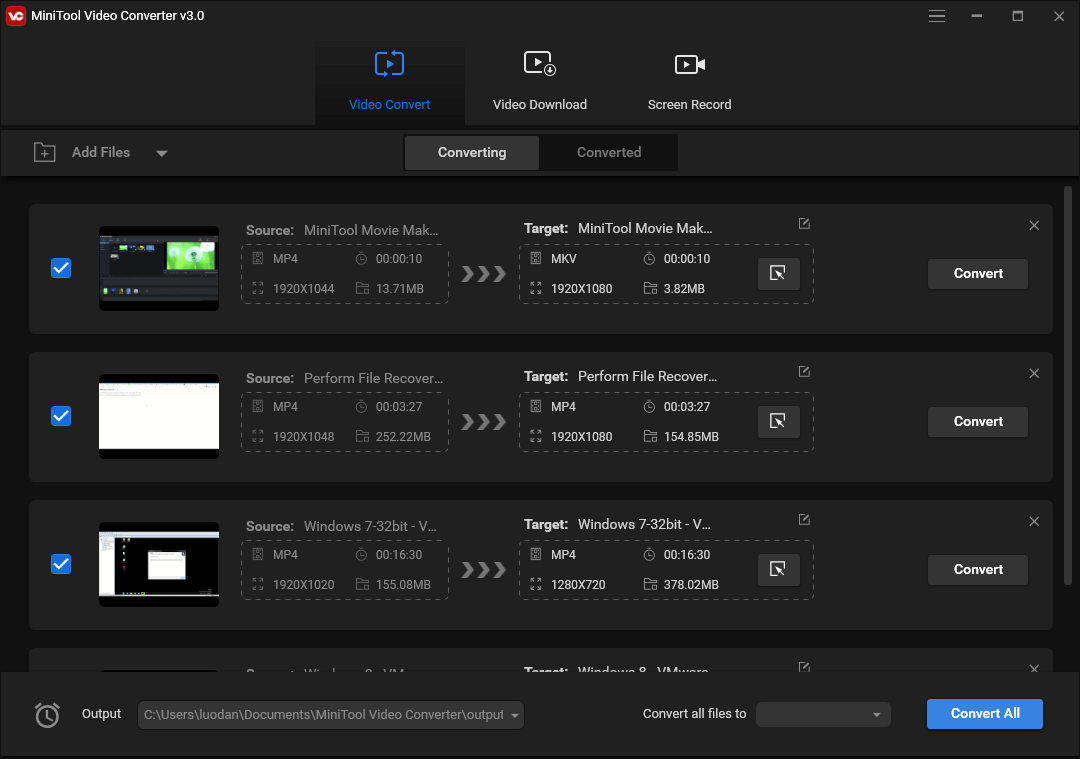This screenshot has height=759, width=1080.
Task: Edit target name of MiniTool Movie Maker file
Action: coord(804,224)
